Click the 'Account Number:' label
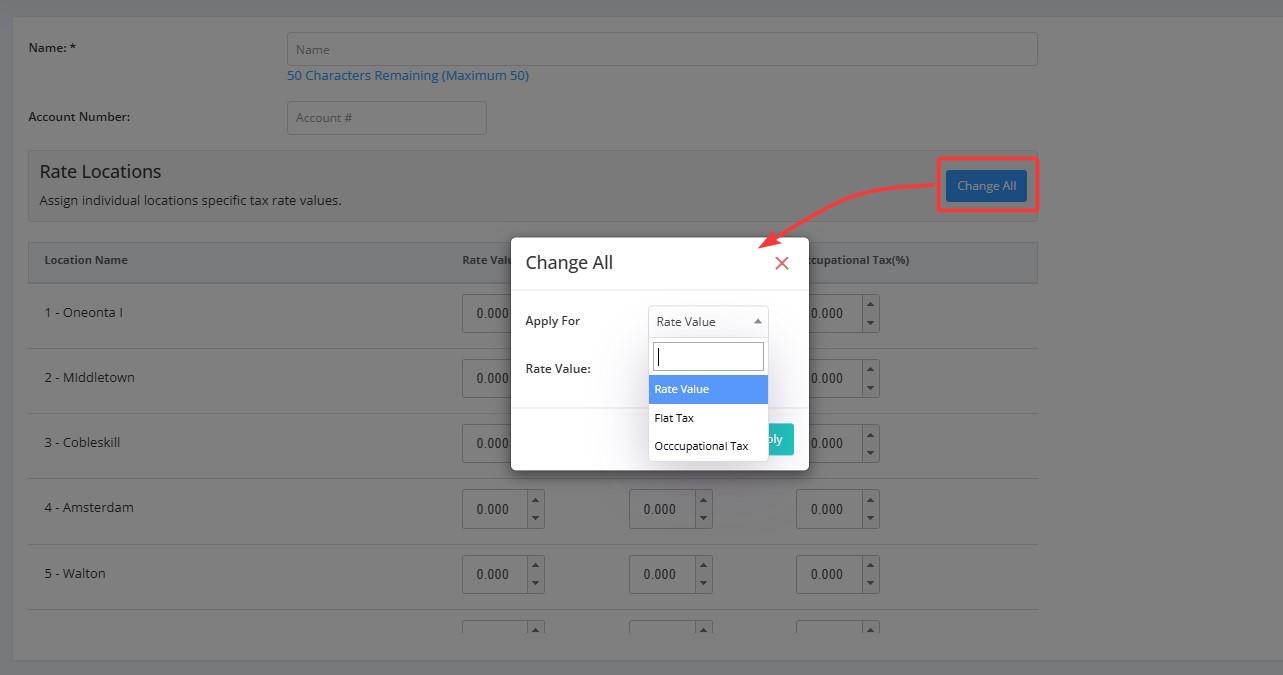The width and height of the screenshot is (1283, 675). click(79, 117)
